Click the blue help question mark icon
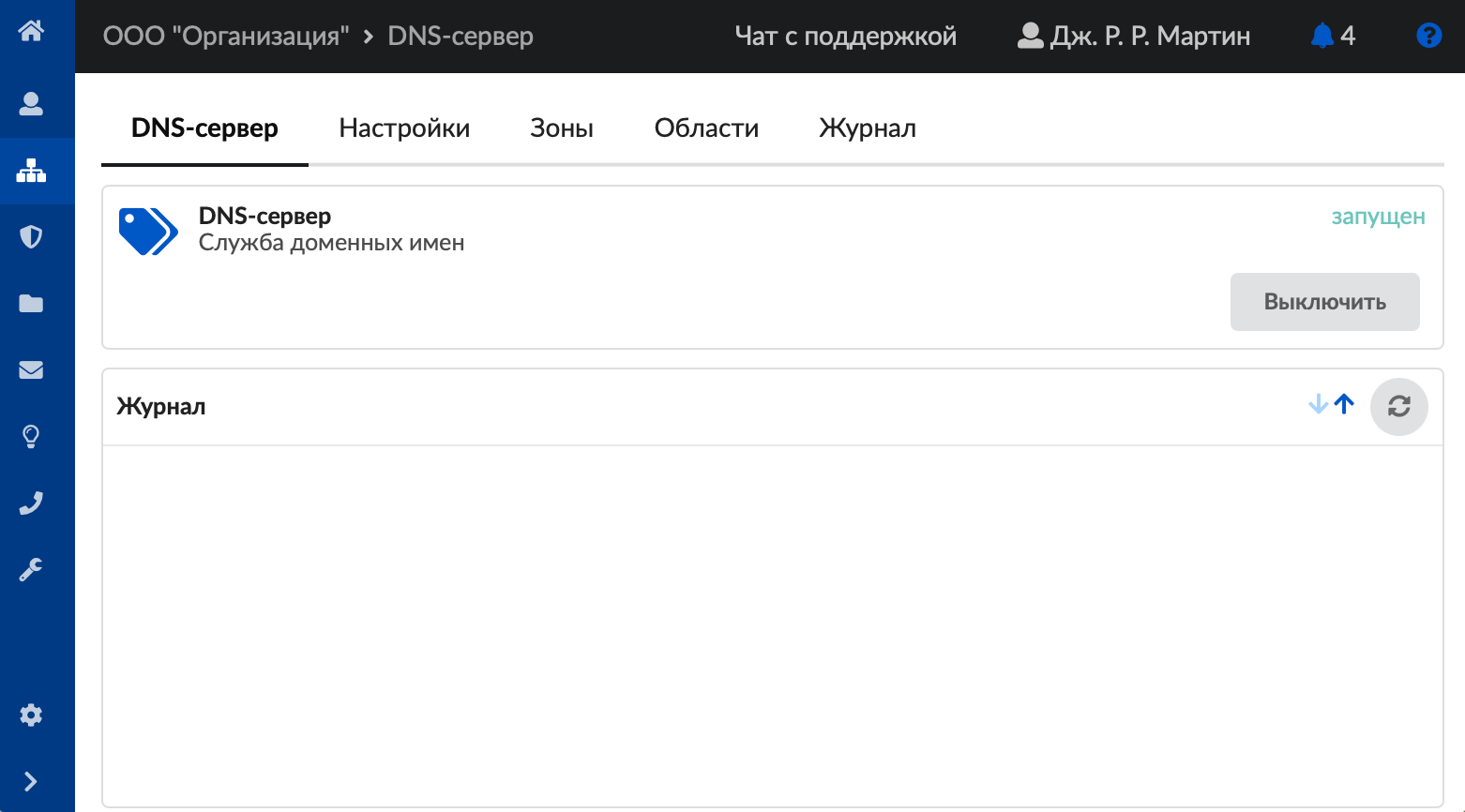Image resolution: width=1465 pixels, height=812 pixels. tap(1428, 36)
